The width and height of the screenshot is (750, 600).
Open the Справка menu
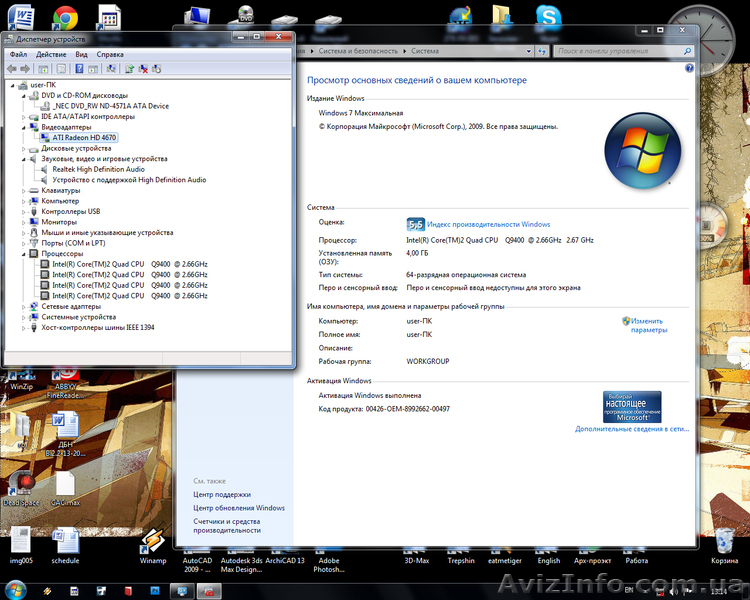click(110, 54)
